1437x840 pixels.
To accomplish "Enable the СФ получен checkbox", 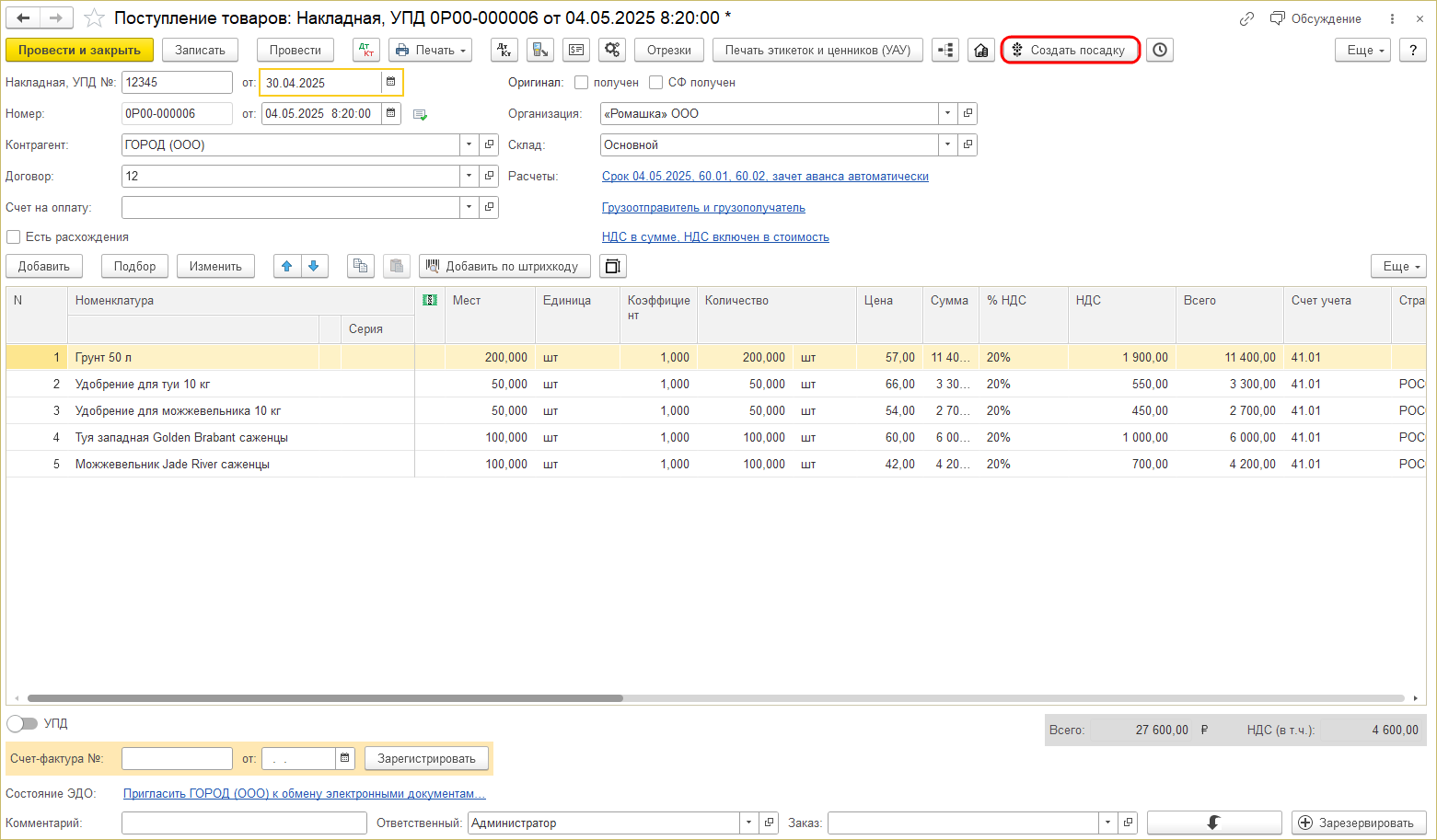I will [x=656, y=83].
